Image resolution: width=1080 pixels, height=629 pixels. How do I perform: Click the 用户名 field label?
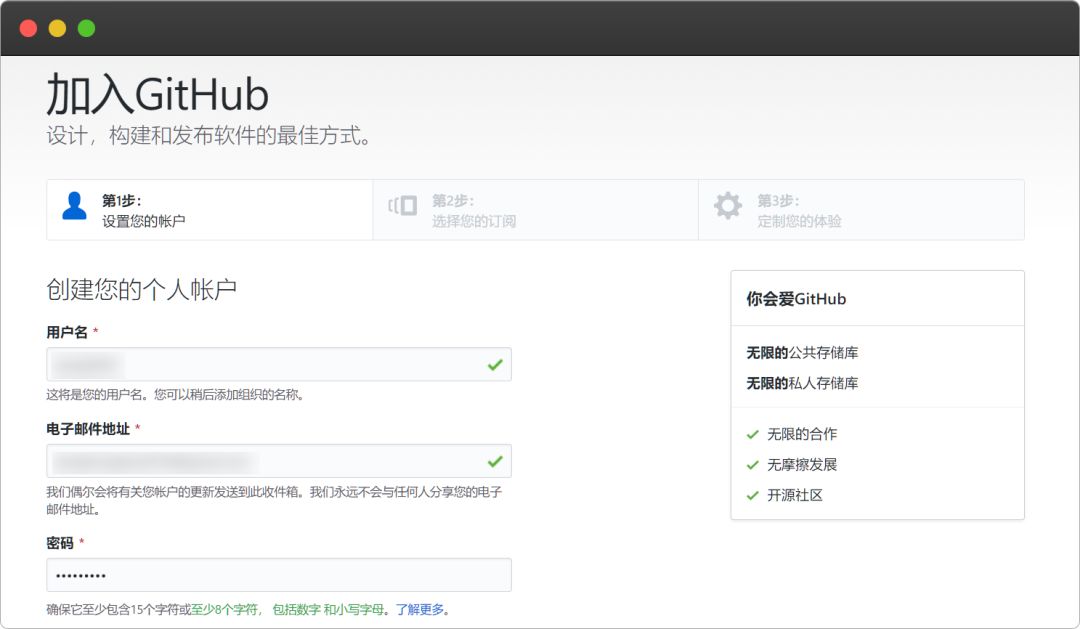click(x=67, y=332)
